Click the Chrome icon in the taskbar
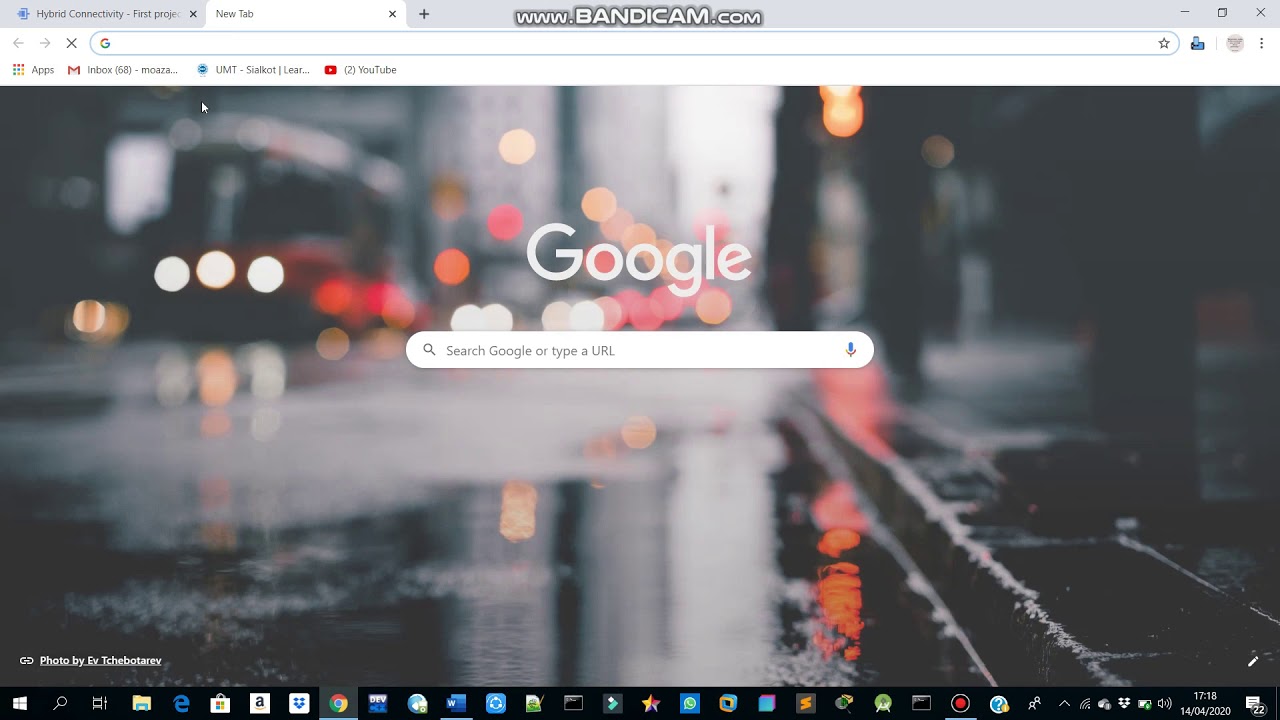The width and height of the screenshot is (1280, 720). click(x=338, y=703)
